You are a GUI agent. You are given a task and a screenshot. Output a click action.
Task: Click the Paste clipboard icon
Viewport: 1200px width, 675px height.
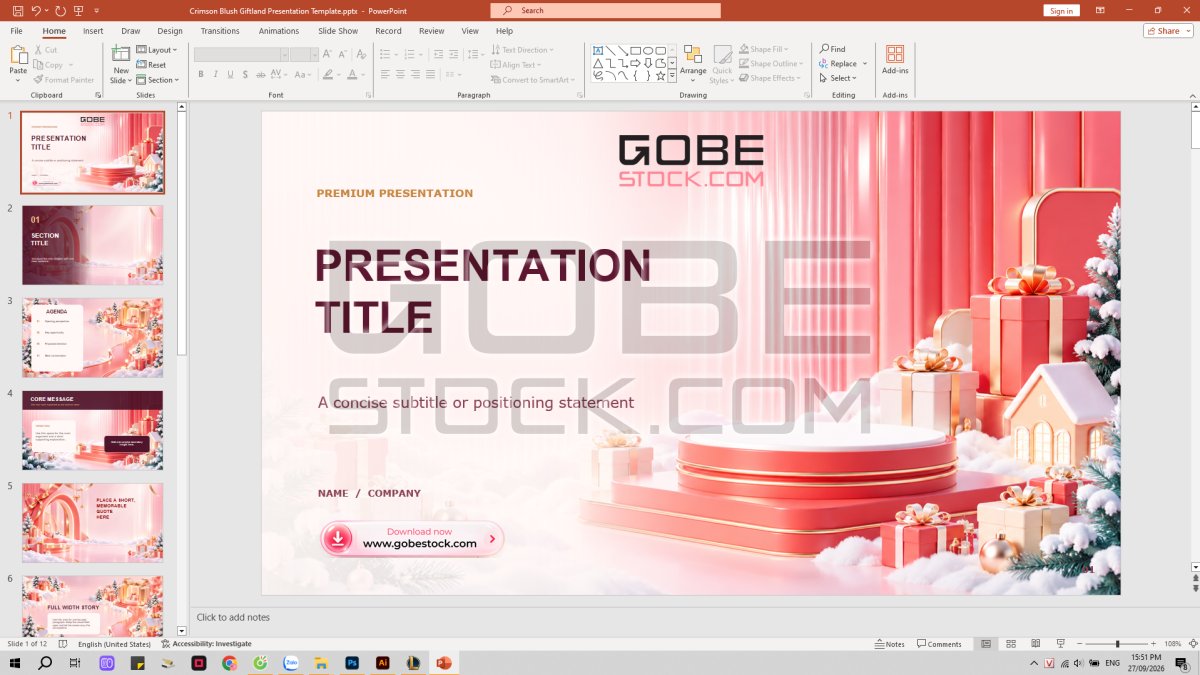[18, 56]
